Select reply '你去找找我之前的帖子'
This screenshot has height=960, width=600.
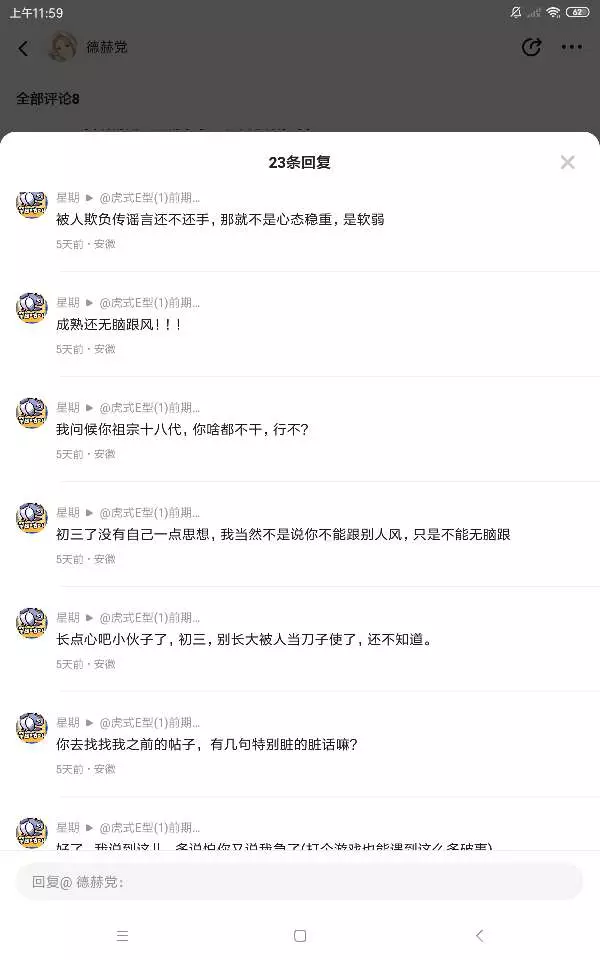click(207, 745)
